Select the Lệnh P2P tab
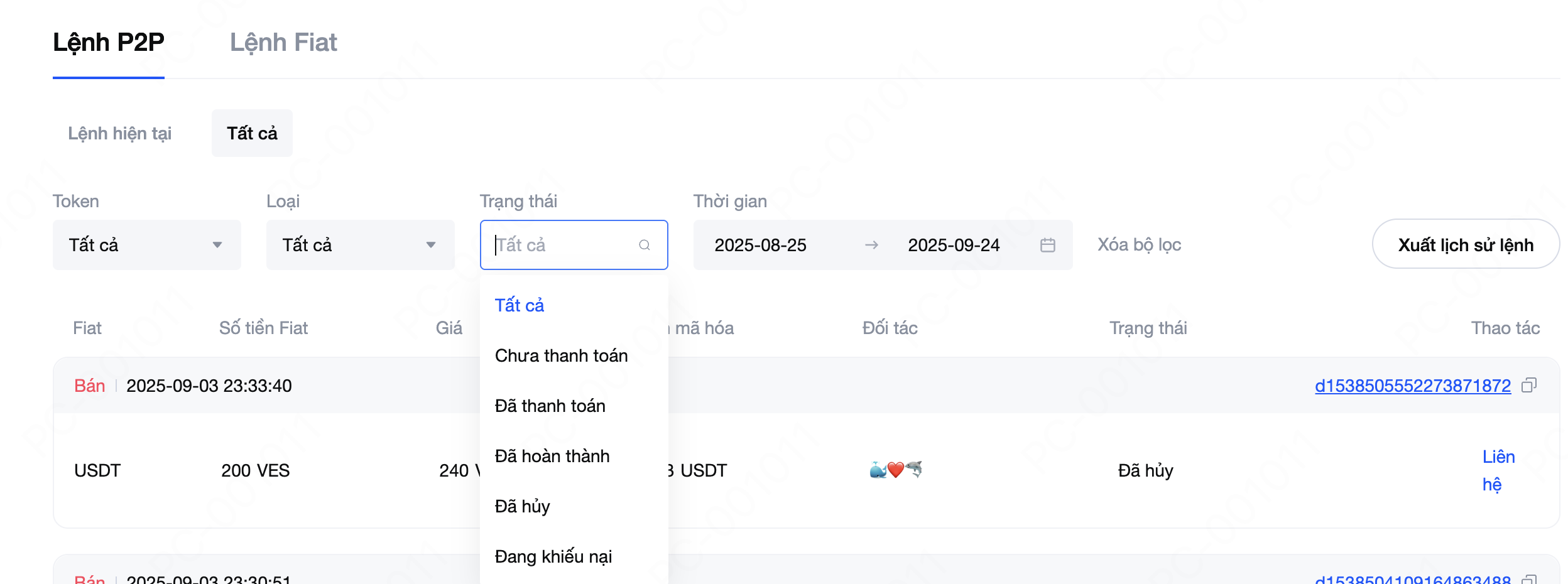 [109, 43]
